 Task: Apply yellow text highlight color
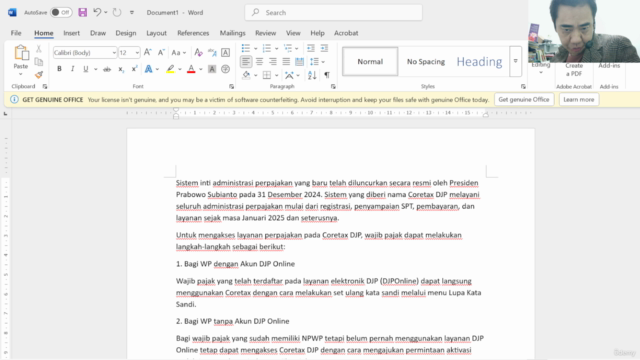(170, 69)
